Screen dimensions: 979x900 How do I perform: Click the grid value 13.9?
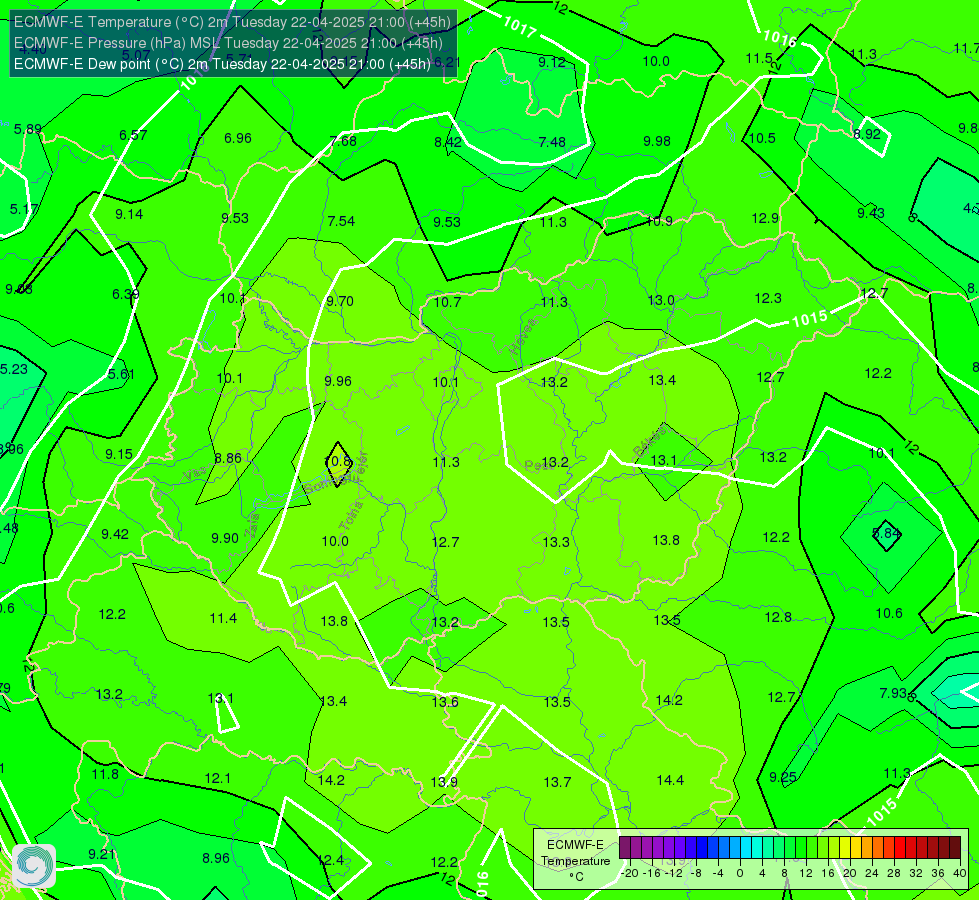[x=444, y=782]
